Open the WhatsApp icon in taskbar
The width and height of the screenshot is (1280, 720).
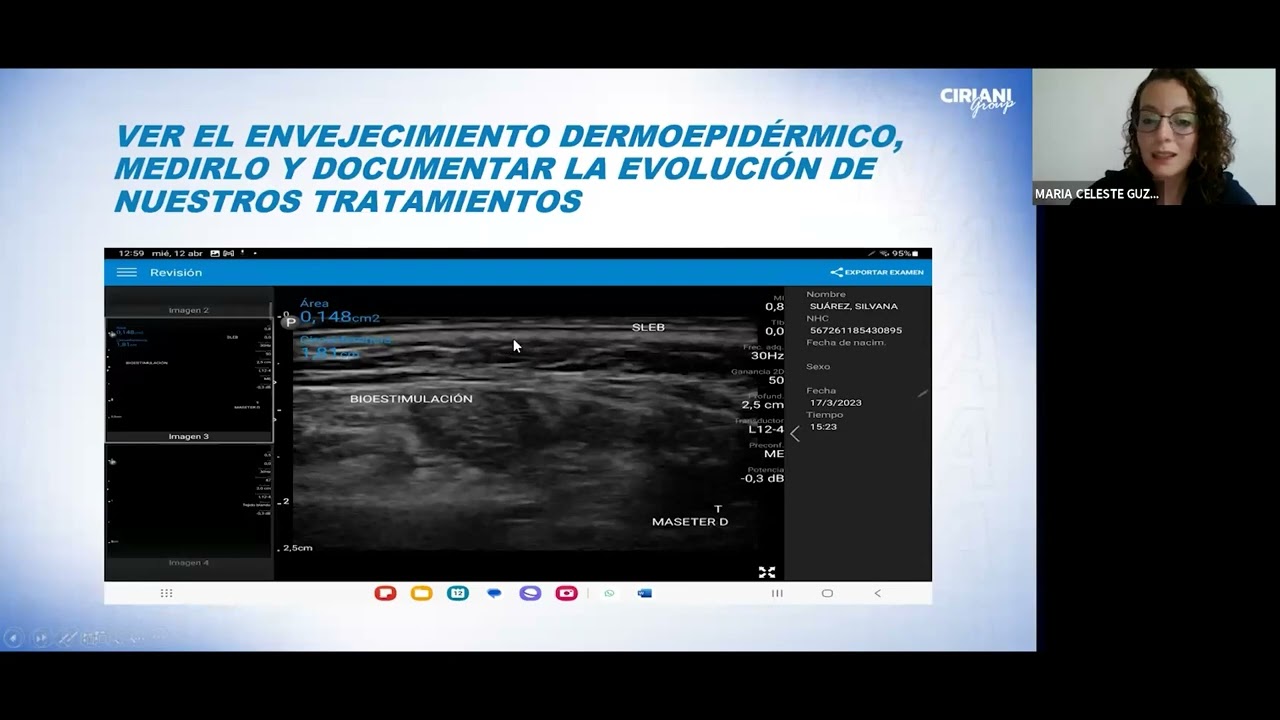pos(609,593)
